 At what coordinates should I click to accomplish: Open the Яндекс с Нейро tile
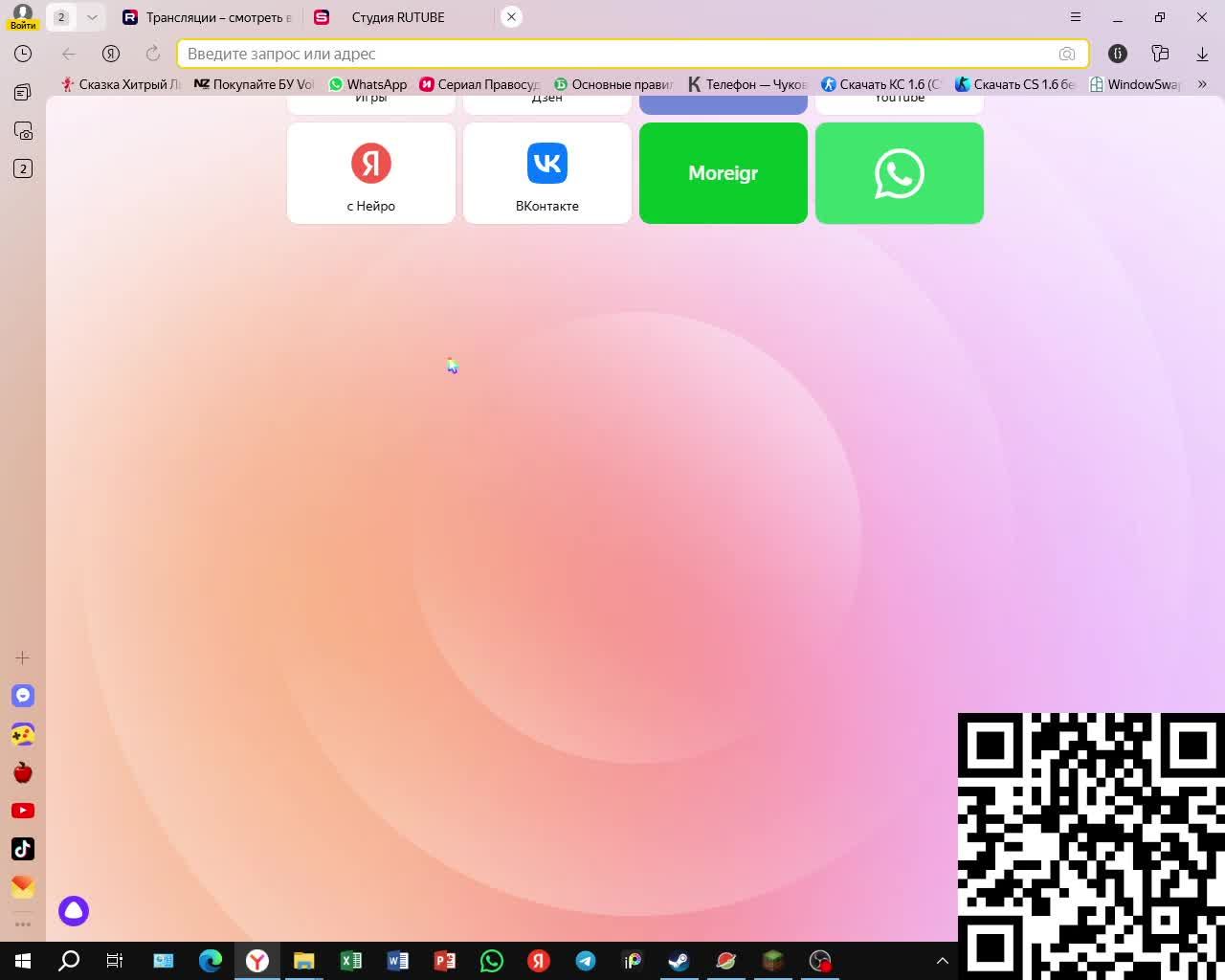point(371,173)
